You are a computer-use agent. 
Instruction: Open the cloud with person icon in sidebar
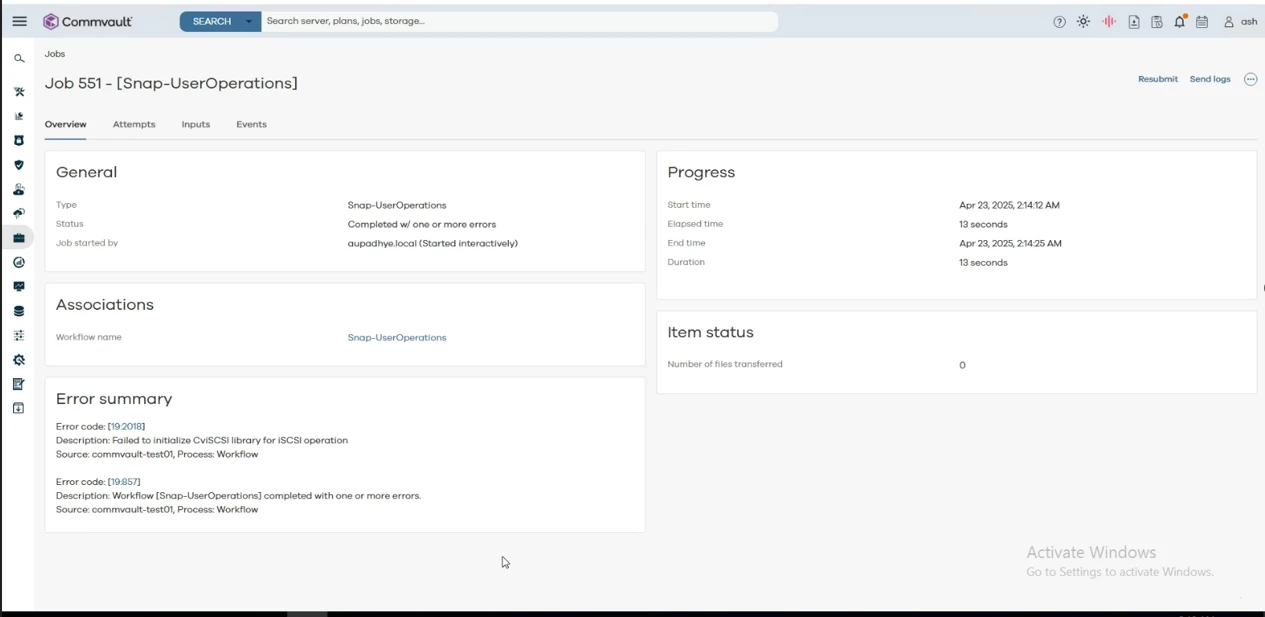click(x=19, y=189)
